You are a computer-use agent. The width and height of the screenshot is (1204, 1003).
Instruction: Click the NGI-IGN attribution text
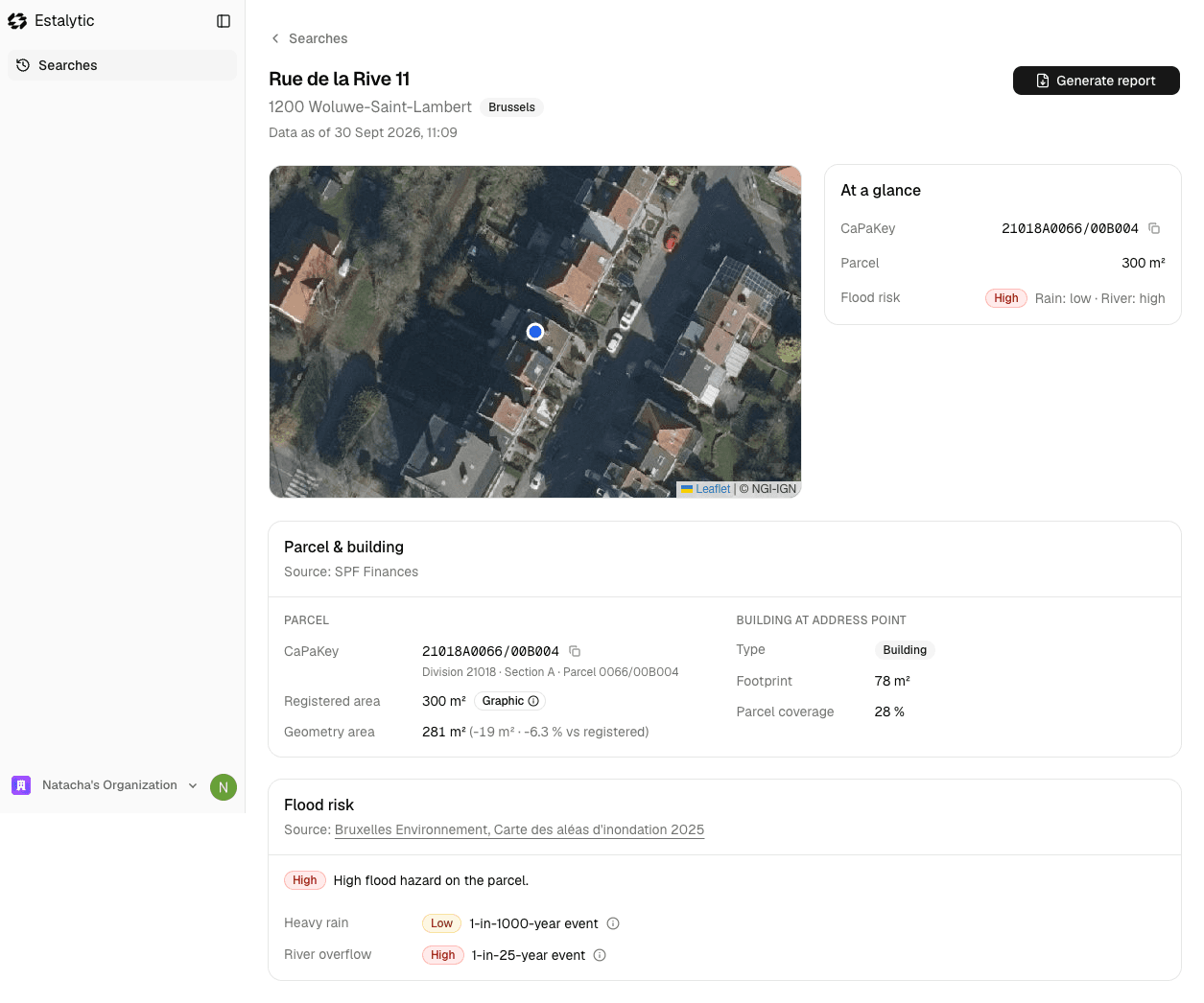point(767,489)
